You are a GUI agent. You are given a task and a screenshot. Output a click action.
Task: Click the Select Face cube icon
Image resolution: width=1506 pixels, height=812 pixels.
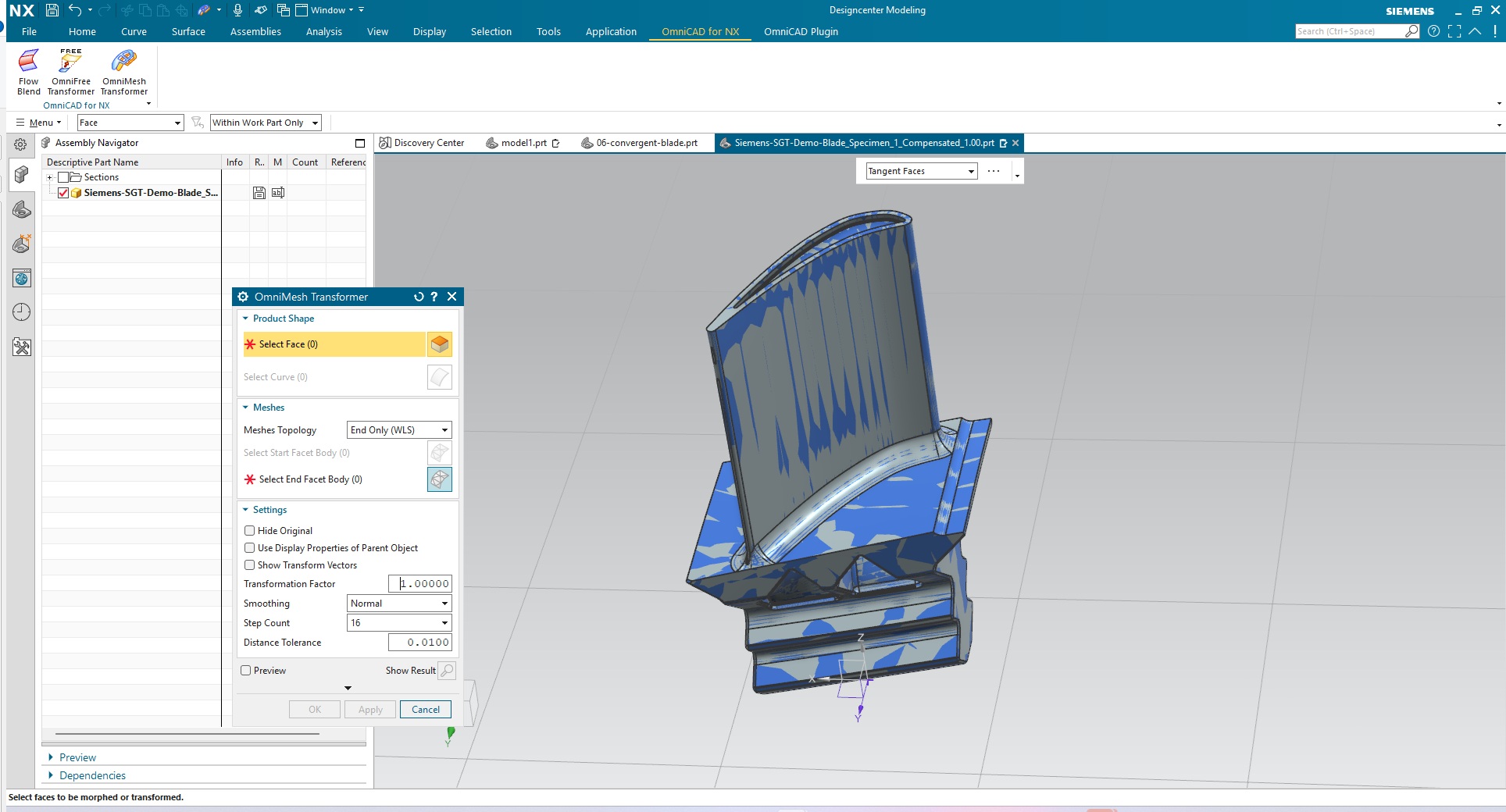point(440,344)
